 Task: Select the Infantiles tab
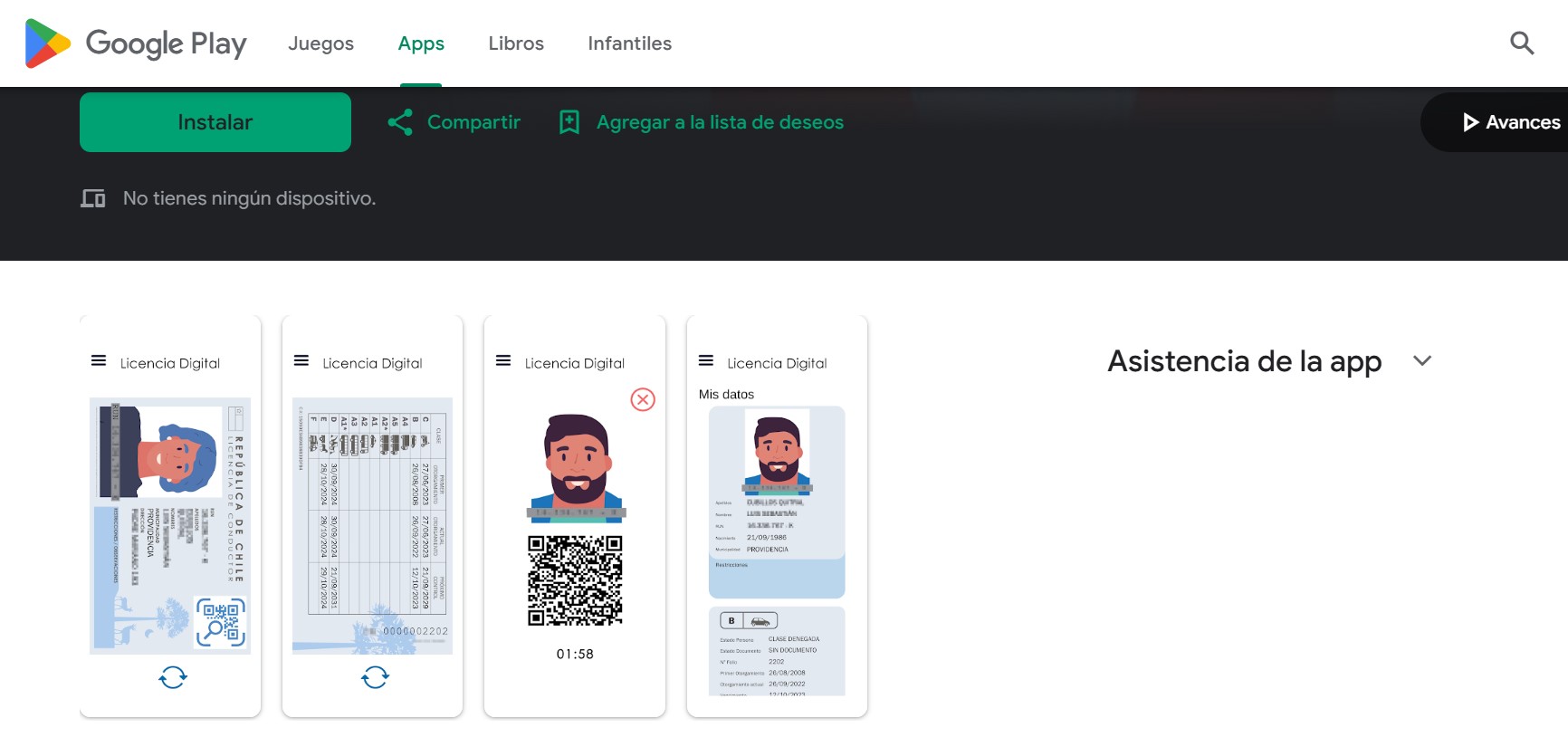629,43
